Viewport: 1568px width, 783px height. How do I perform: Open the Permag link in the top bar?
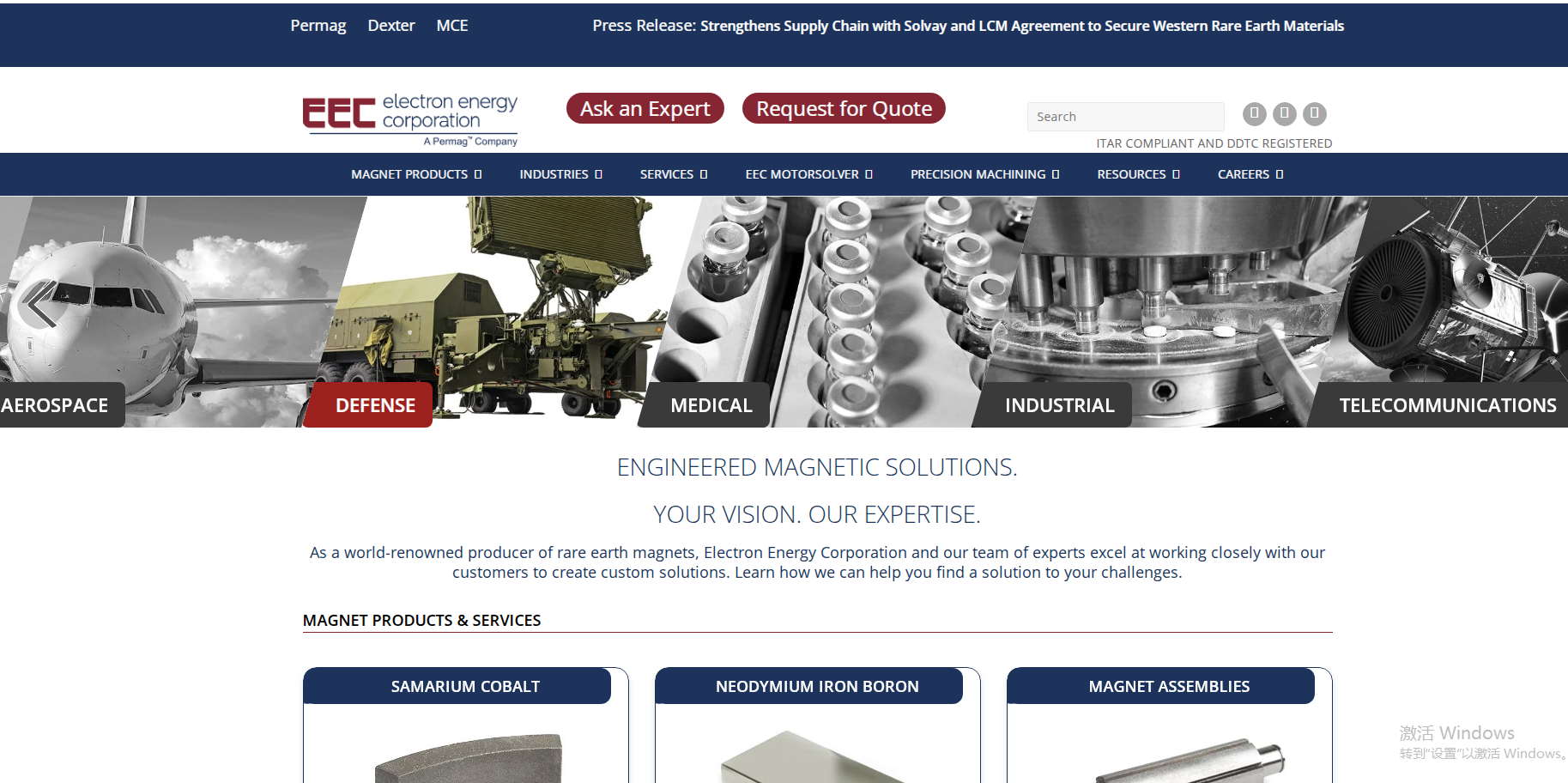pyautogui.click(x=318, y=25)
